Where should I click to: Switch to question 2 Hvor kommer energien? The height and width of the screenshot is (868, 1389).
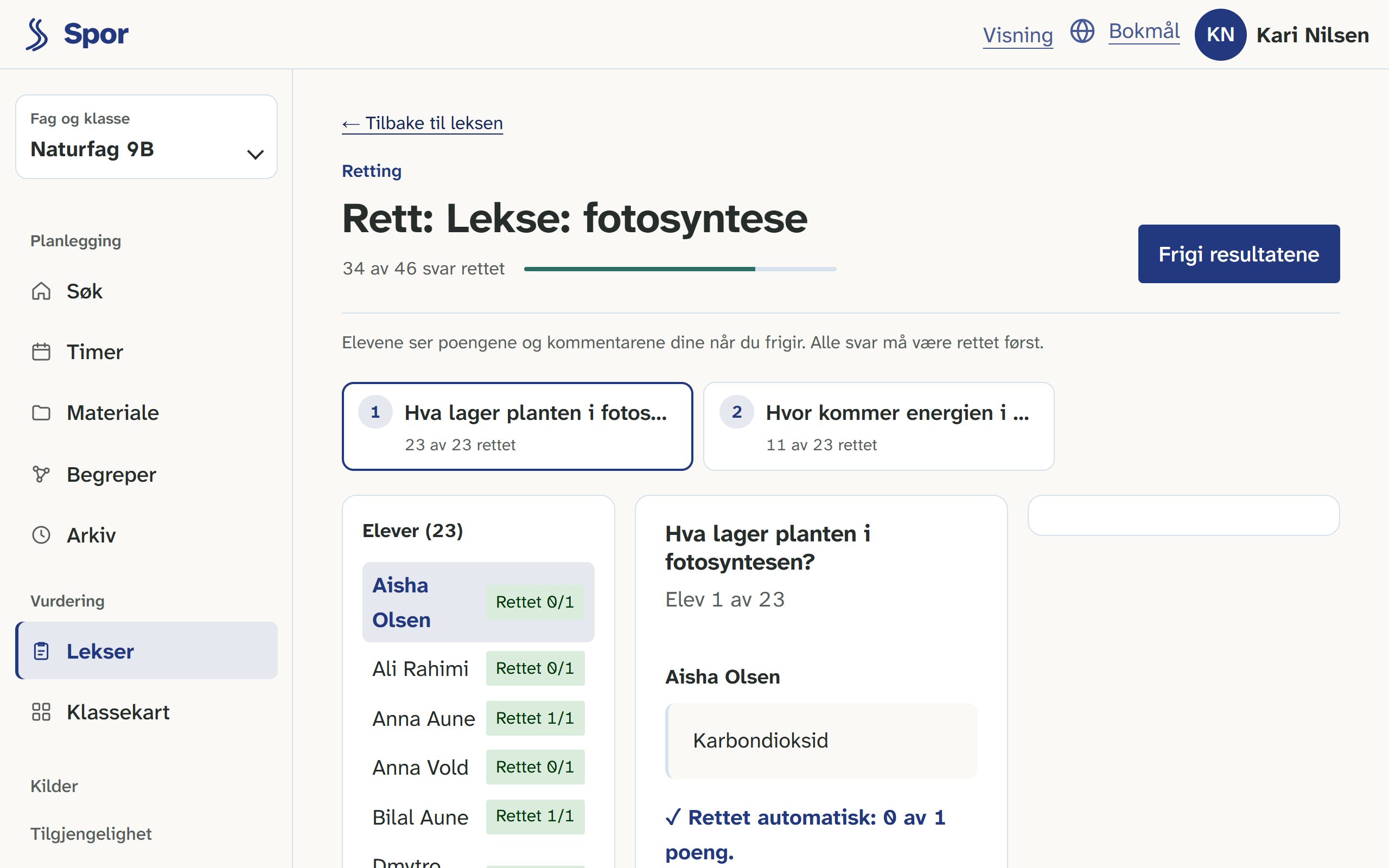coord(879,426)
